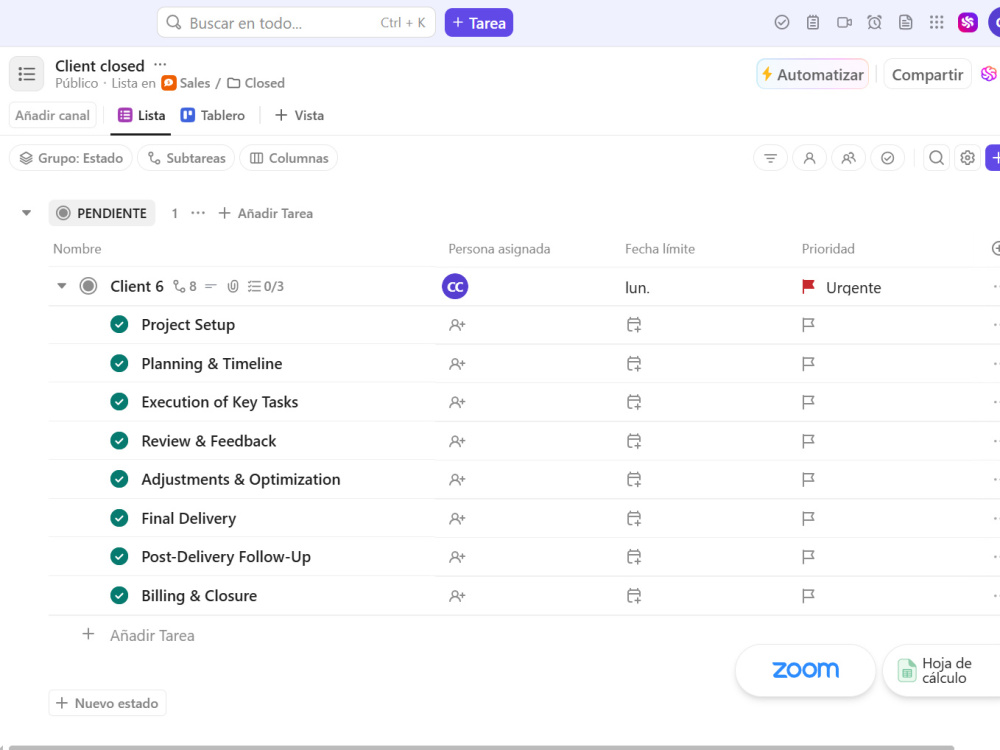1000x750 pixels.
Task: Click the single-person Me mode icon
Action: tap(809, 158)
